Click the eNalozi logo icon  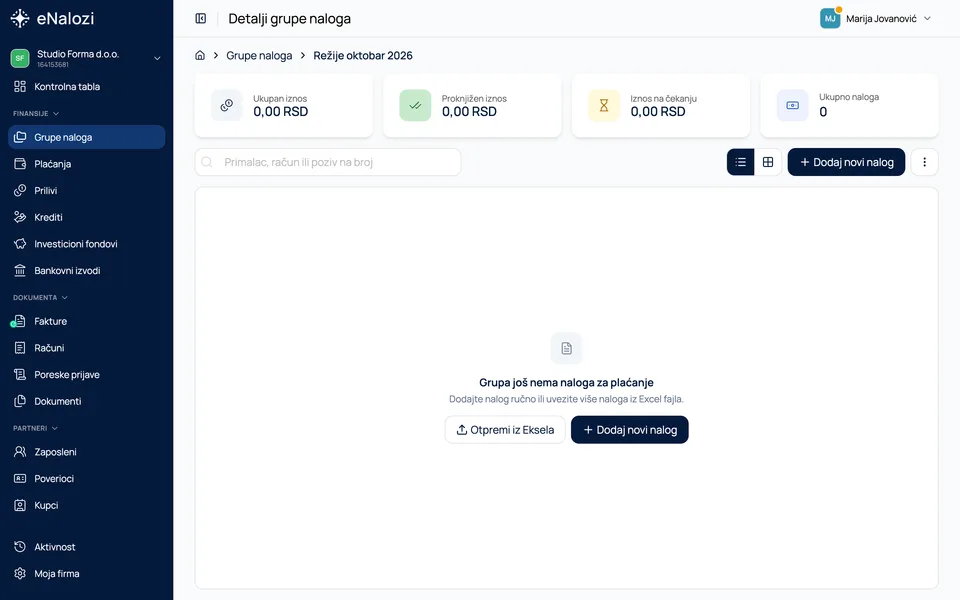20,18
